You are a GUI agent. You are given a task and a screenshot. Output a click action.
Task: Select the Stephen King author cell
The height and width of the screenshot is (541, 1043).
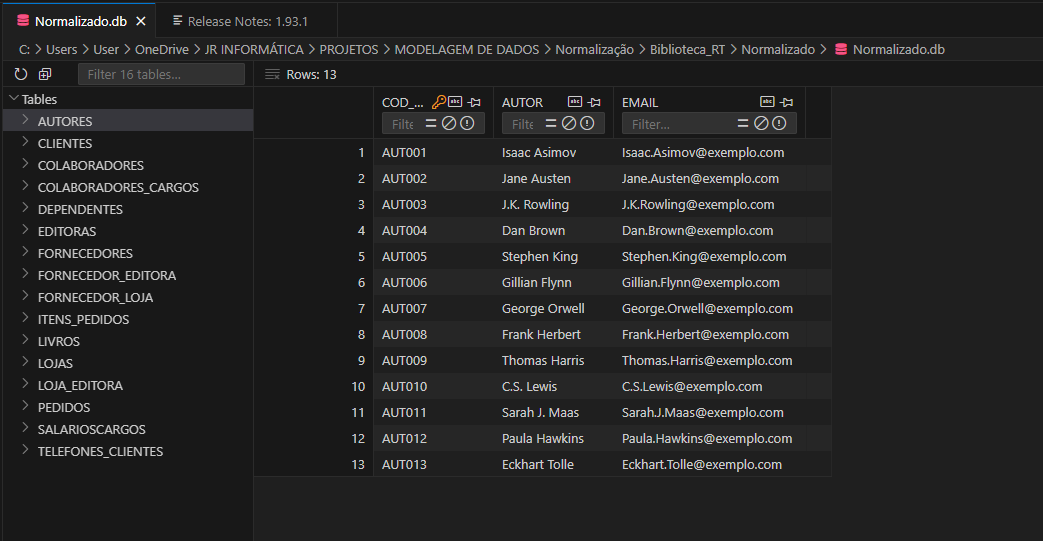pyautogui.click(x=540, y=256)
